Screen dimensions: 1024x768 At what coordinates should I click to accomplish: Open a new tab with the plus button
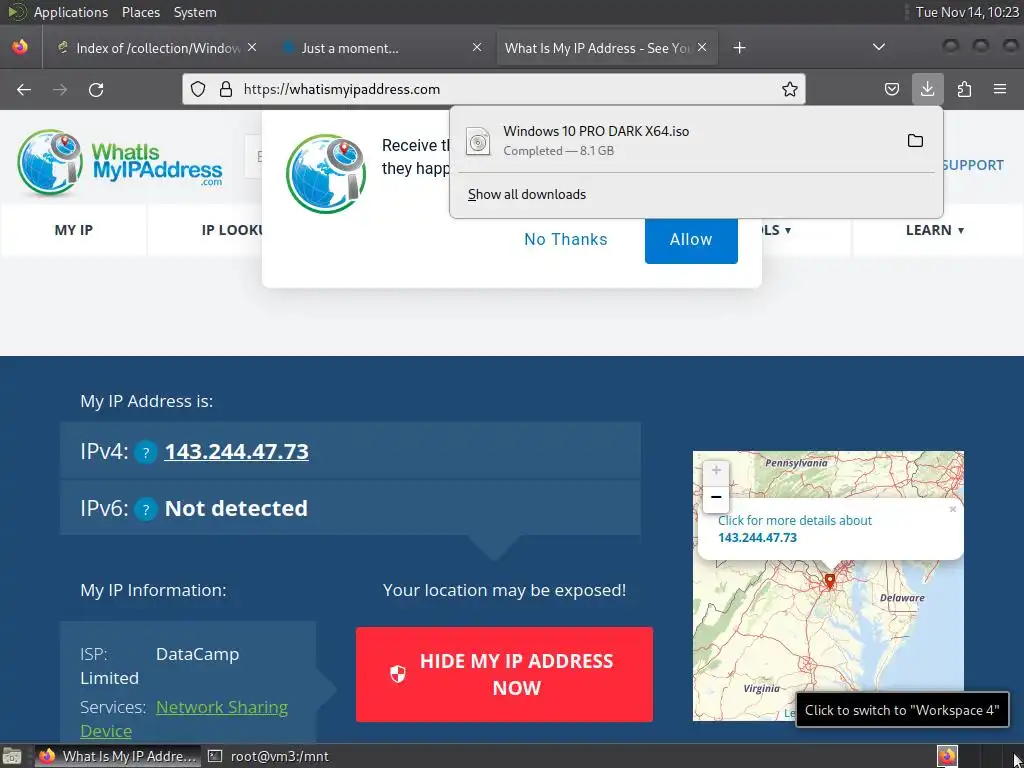(739, 48)
